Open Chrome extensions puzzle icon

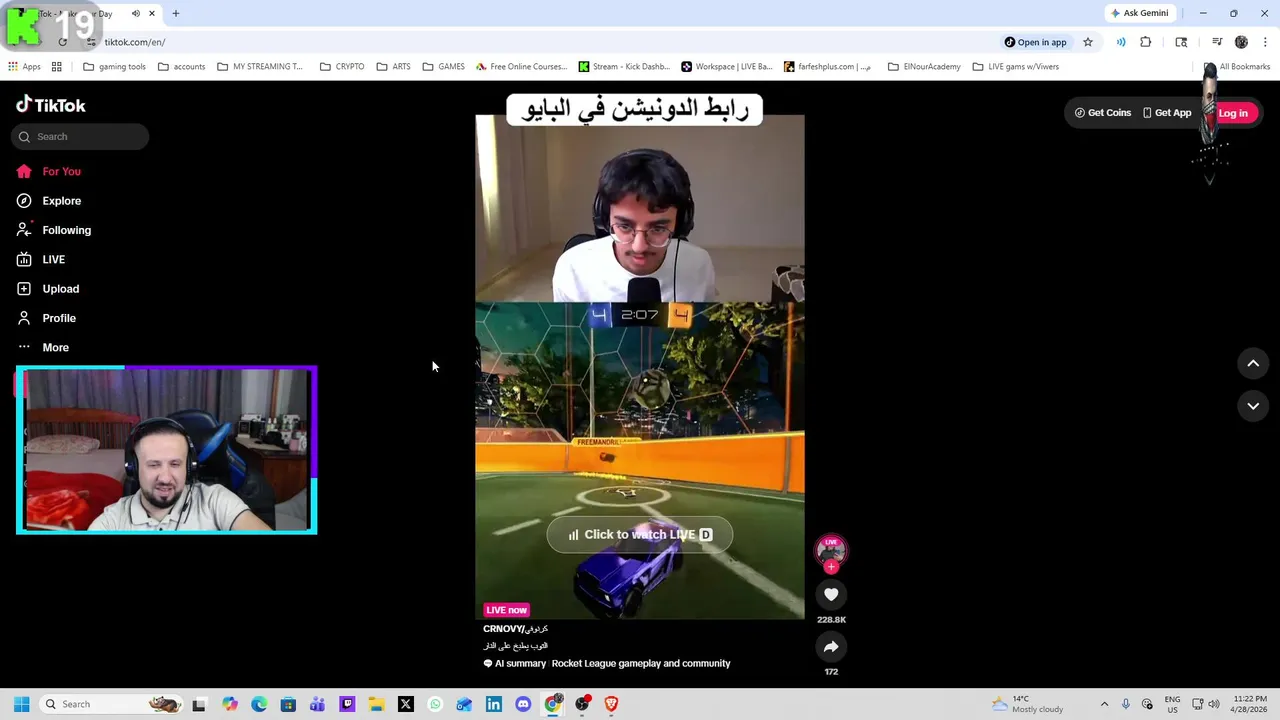coord(1146,42)
